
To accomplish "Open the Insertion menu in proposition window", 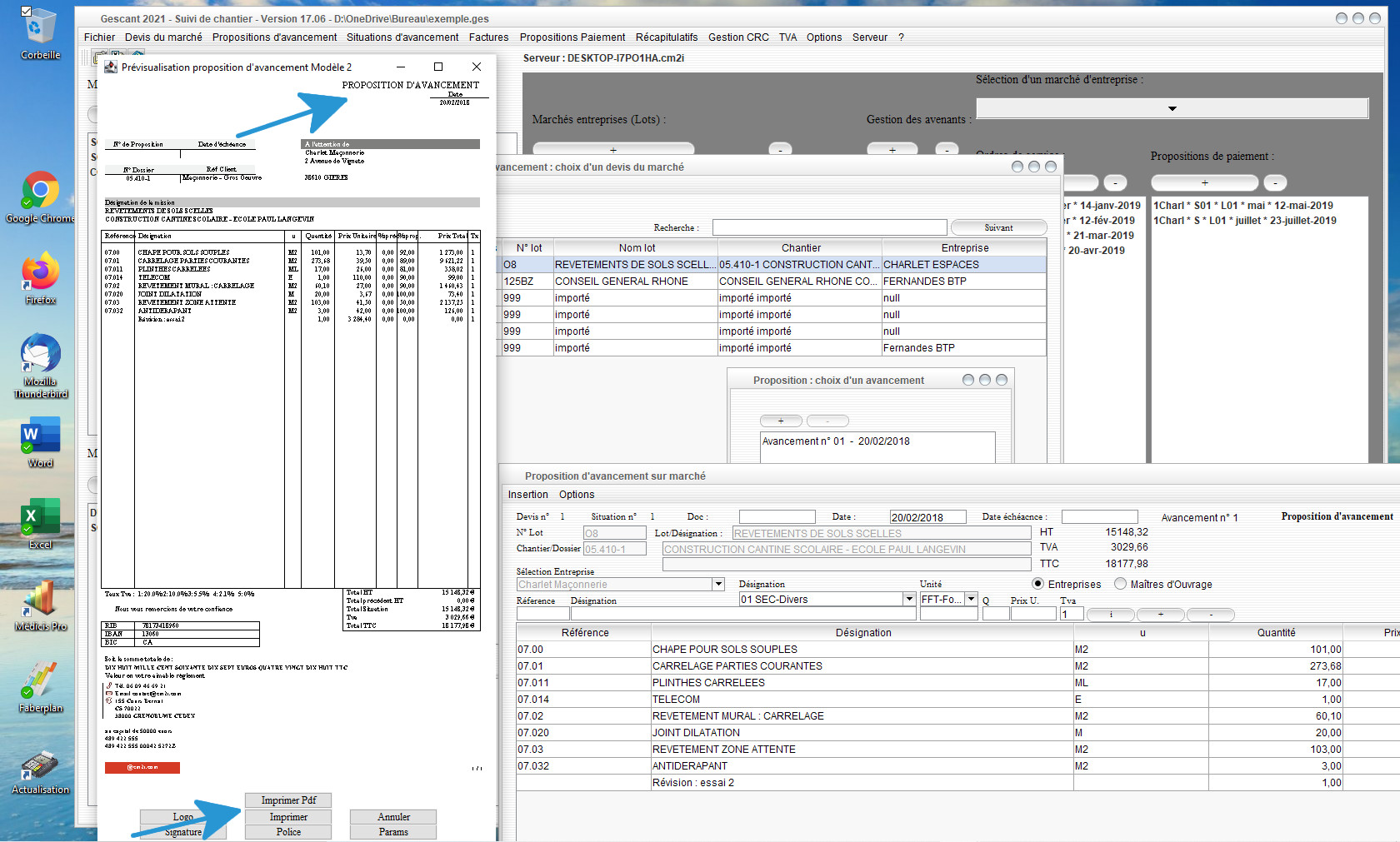I will click(528, 495).
